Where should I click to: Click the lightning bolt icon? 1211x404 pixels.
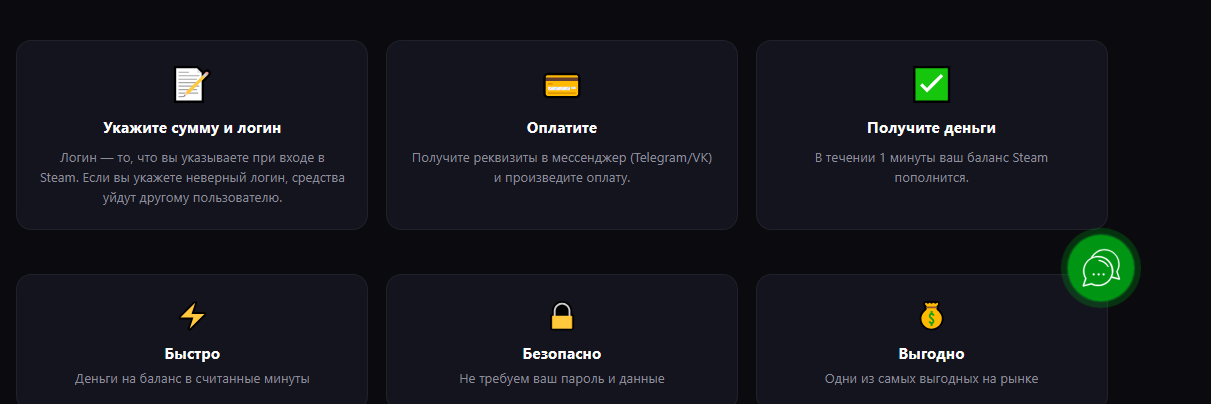191,316
